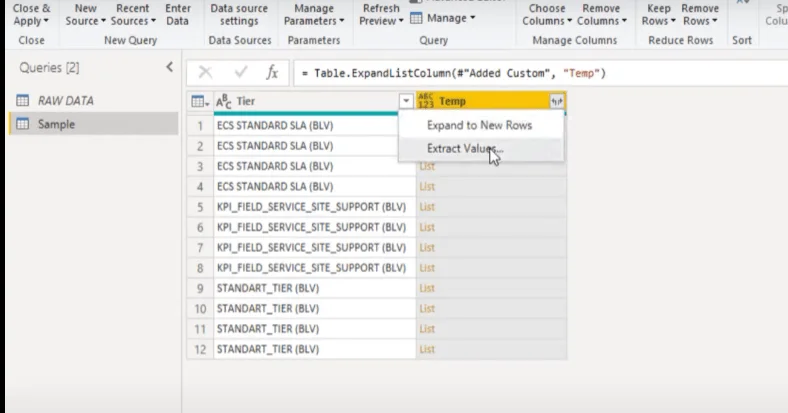Click the RAW DATA table icon
Image resolution: width=788 pixels, height=413 pixels.
(23, 100)
